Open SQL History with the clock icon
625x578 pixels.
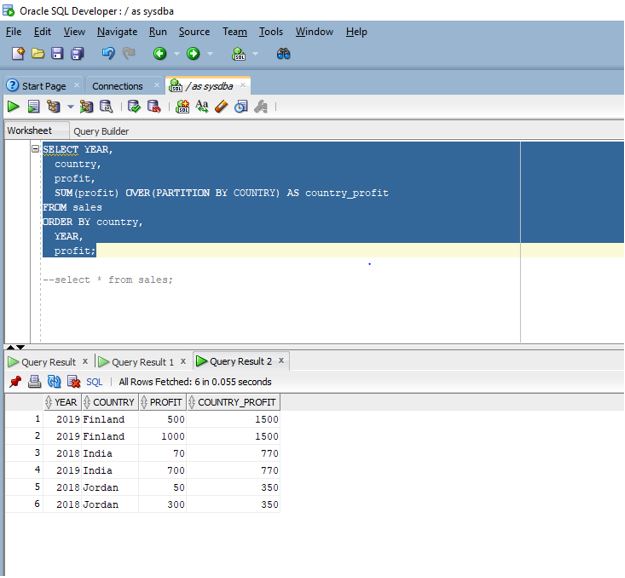240,106
